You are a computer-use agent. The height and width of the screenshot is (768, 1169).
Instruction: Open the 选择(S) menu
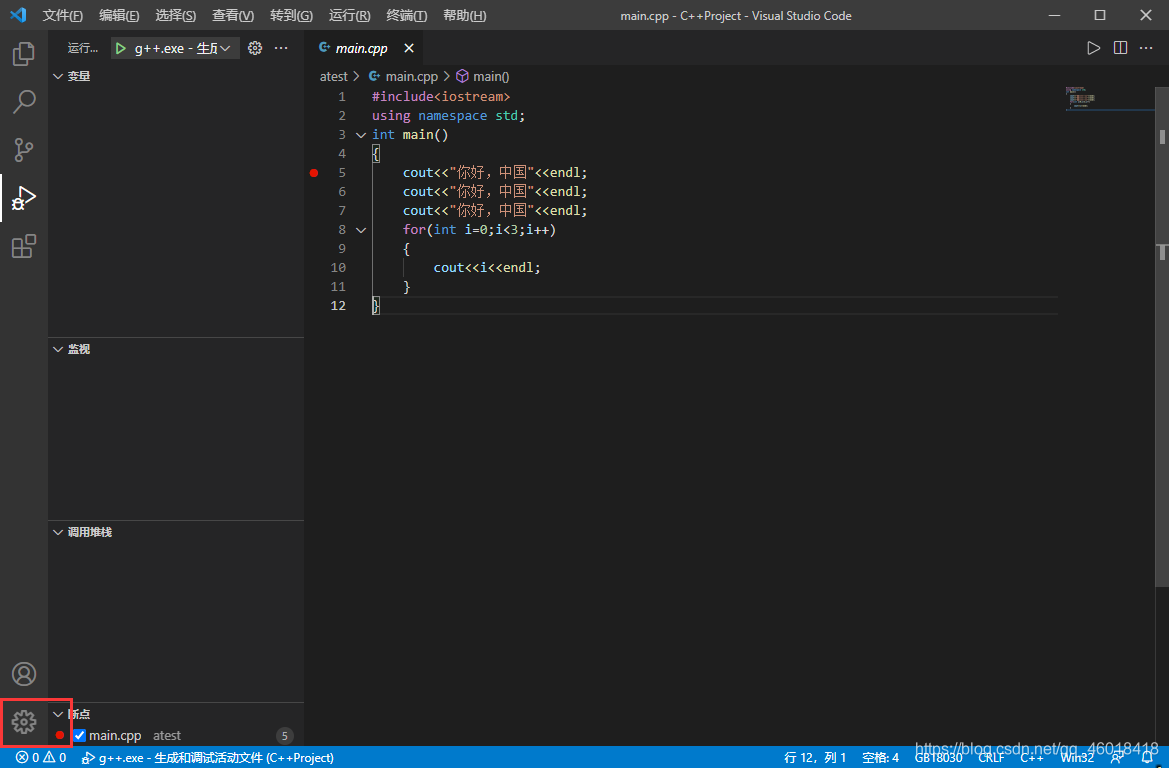point(176,16)
